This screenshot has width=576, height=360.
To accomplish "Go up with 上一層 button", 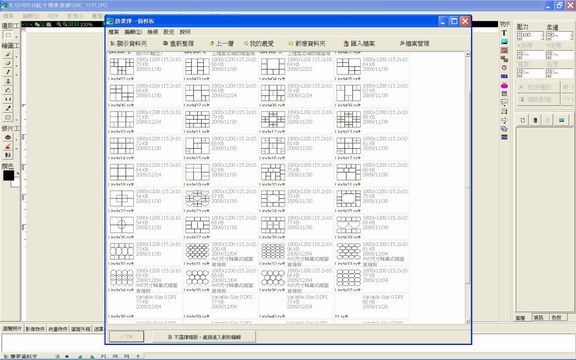I will click(x=222, y=43).
